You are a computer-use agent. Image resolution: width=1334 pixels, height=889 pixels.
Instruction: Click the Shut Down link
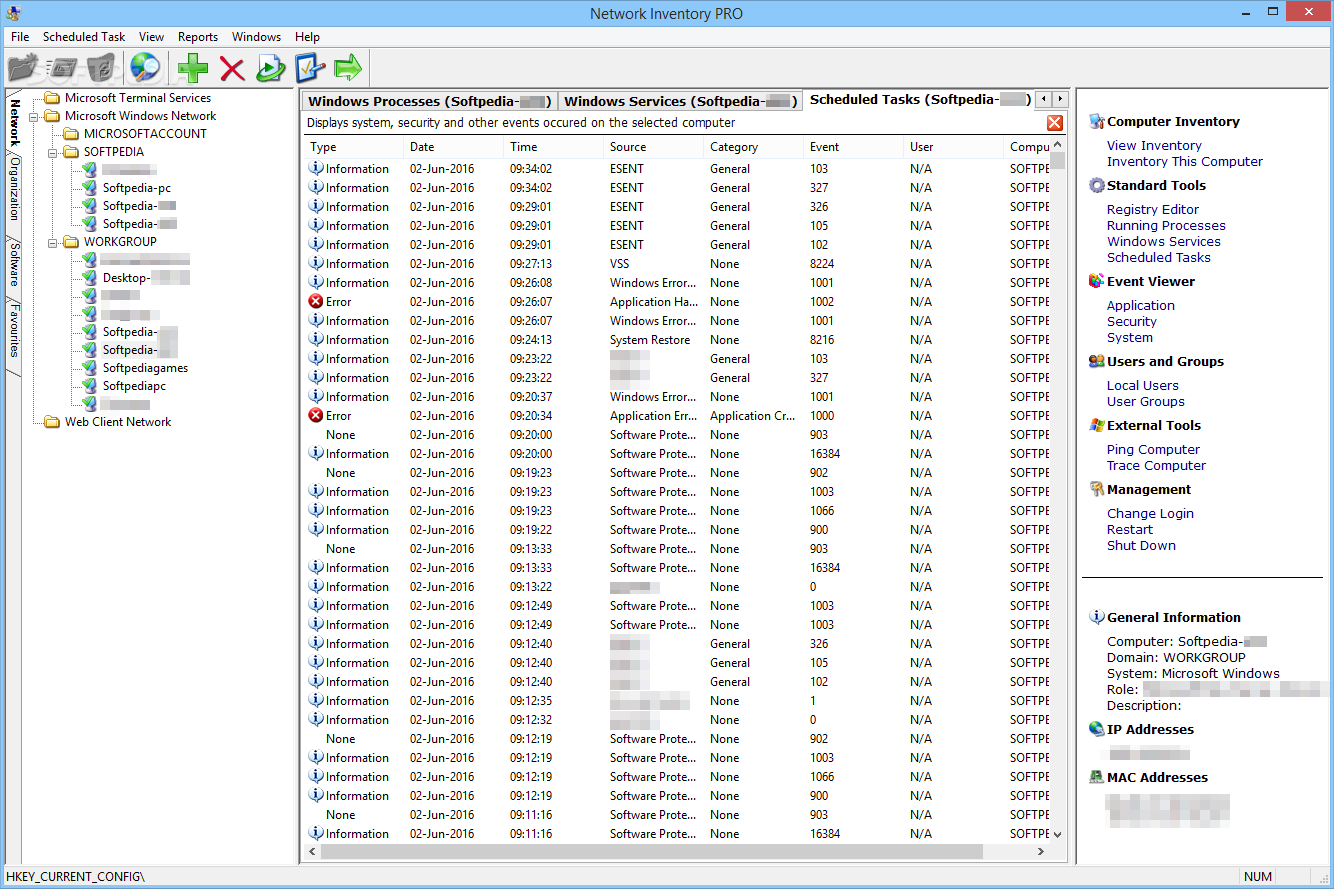click(1141, 545)
